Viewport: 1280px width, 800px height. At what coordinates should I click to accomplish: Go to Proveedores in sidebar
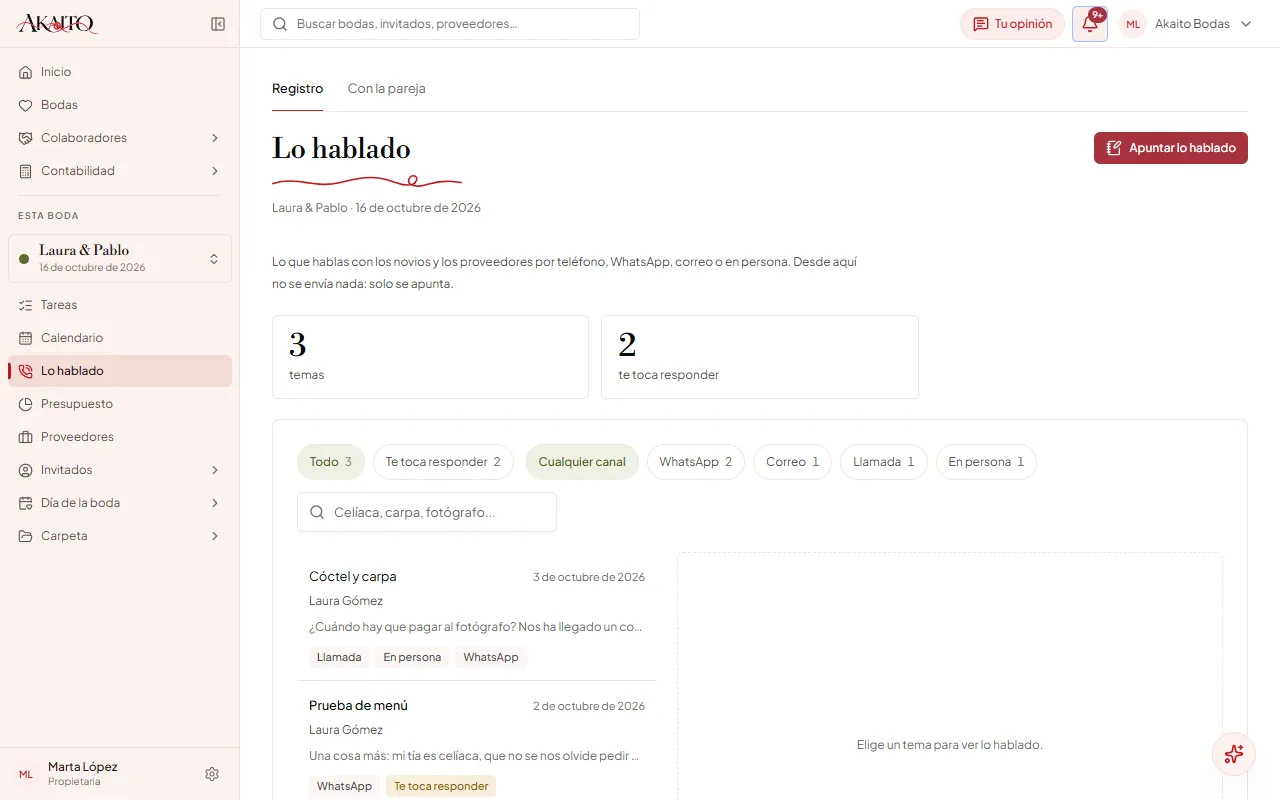coord(120,437)
